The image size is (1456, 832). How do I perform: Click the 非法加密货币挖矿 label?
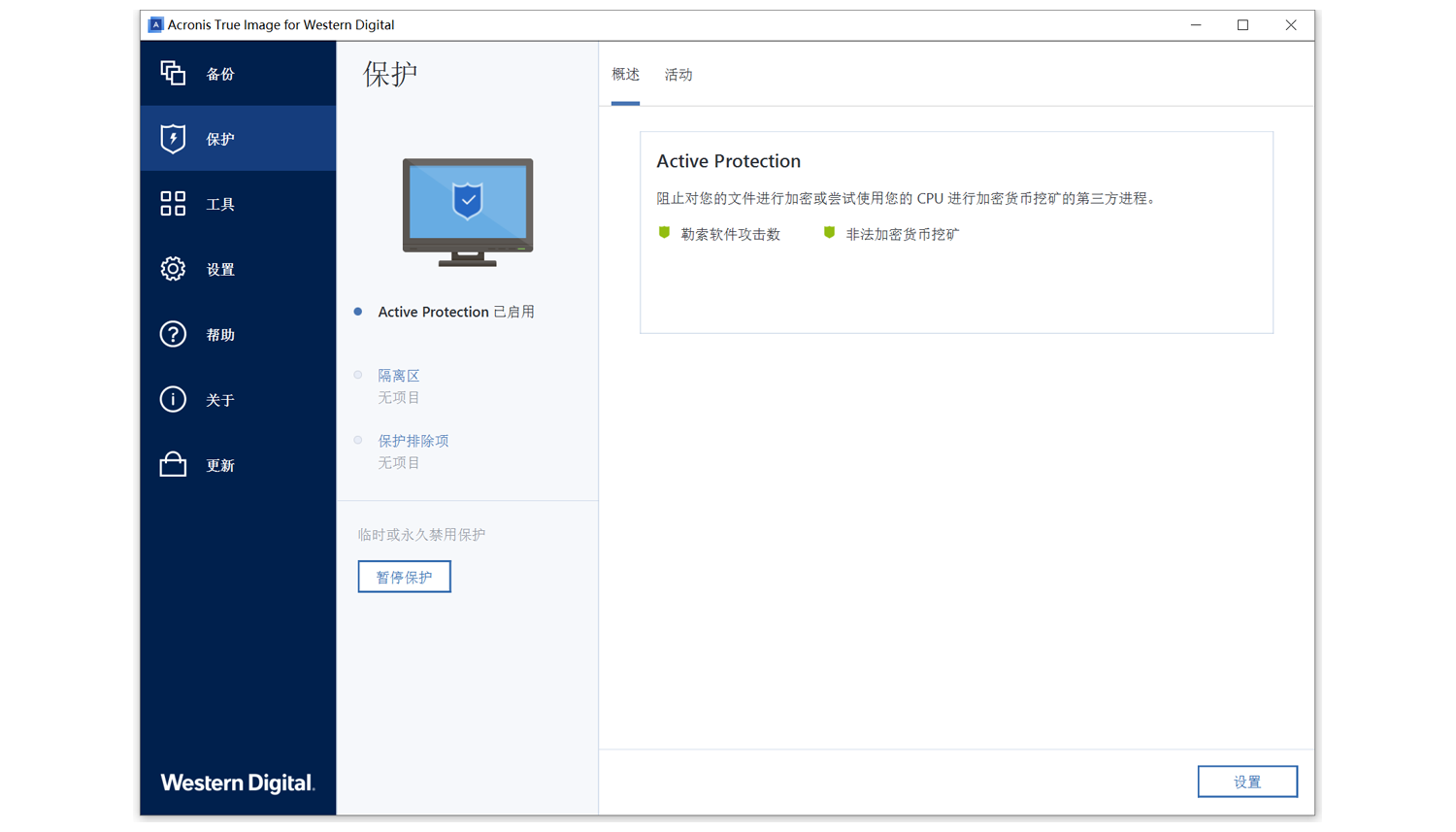pyautogui.click(x=903, y=234)
